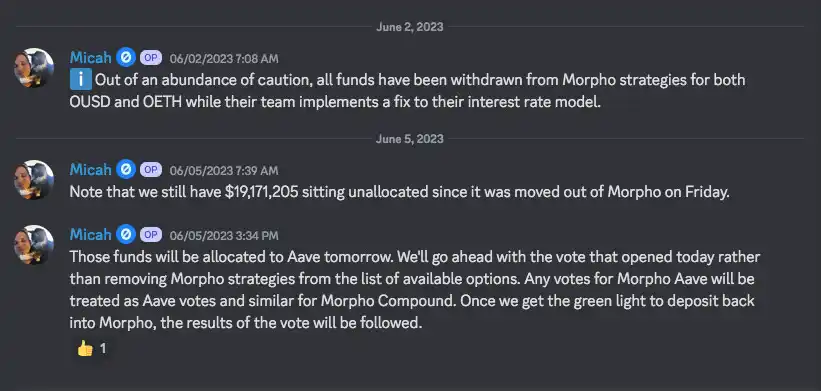Toggle the thumbs up reaction

click(92, 348)
